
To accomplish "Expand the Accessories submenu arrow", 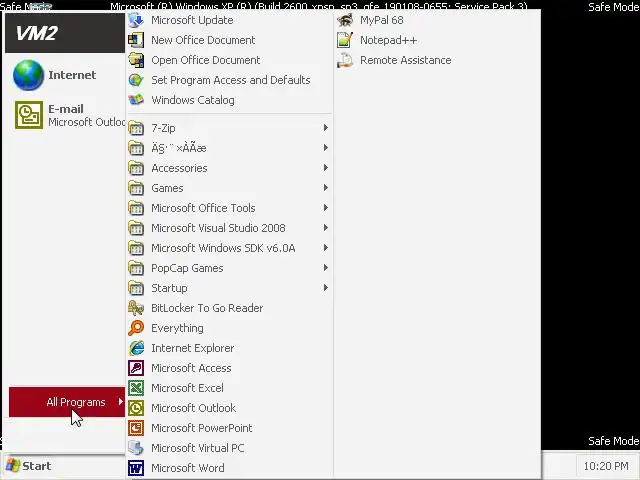I will 325,168.
